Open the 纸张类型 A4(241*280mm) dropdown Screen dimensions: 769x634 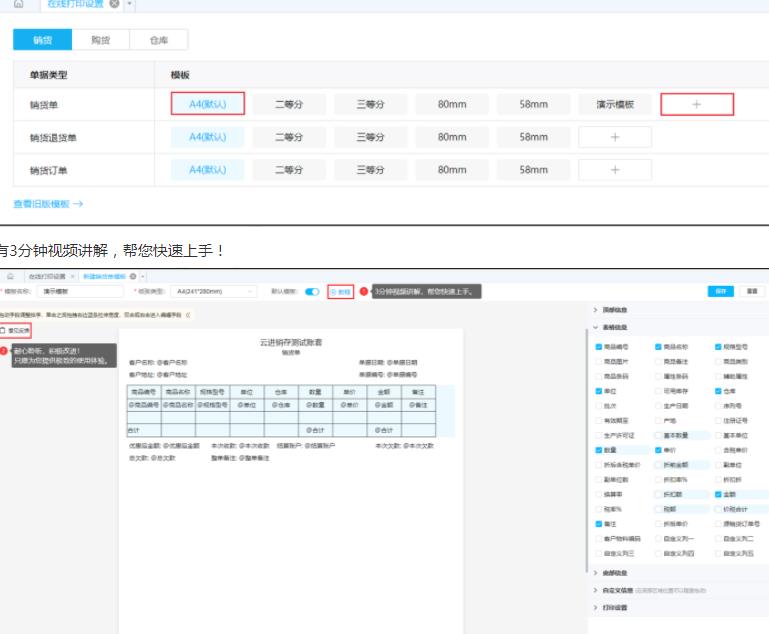pos(214,291)
